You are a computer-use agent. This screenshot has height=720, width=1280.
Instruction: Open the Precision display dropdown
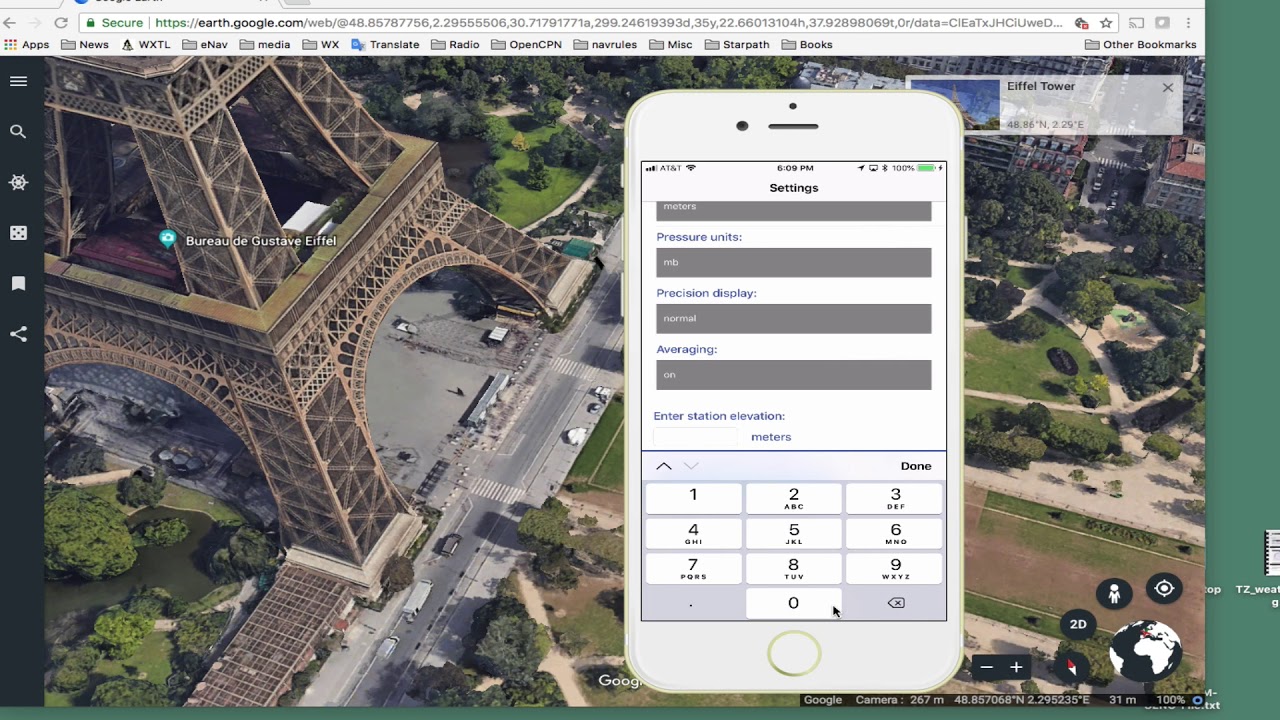(793, 318)
